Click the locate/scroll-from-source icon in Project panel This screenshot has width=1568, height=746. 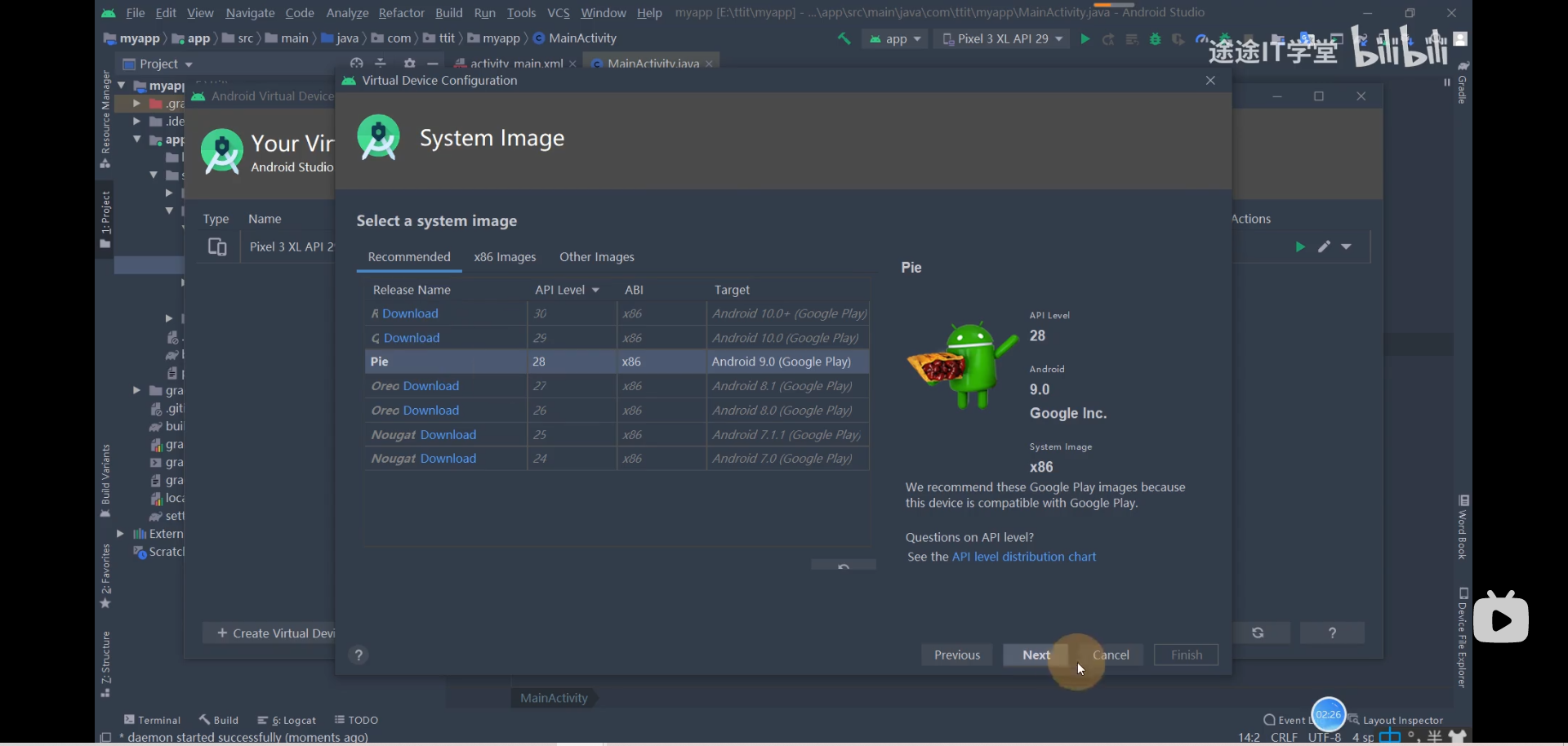[x=356, y=63]
